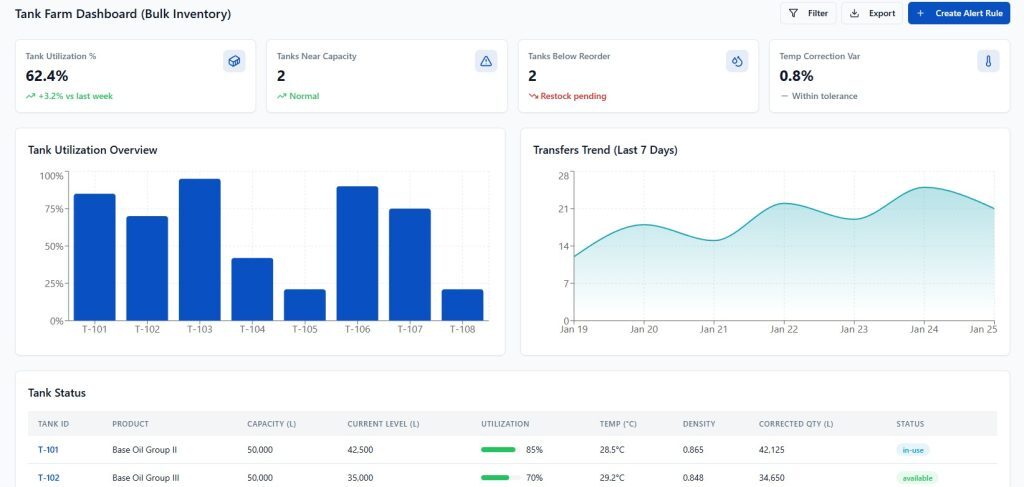The image size is (1024, 487).
Task: Sort by the Capacity (L) column header
Action: click(271, 423)
